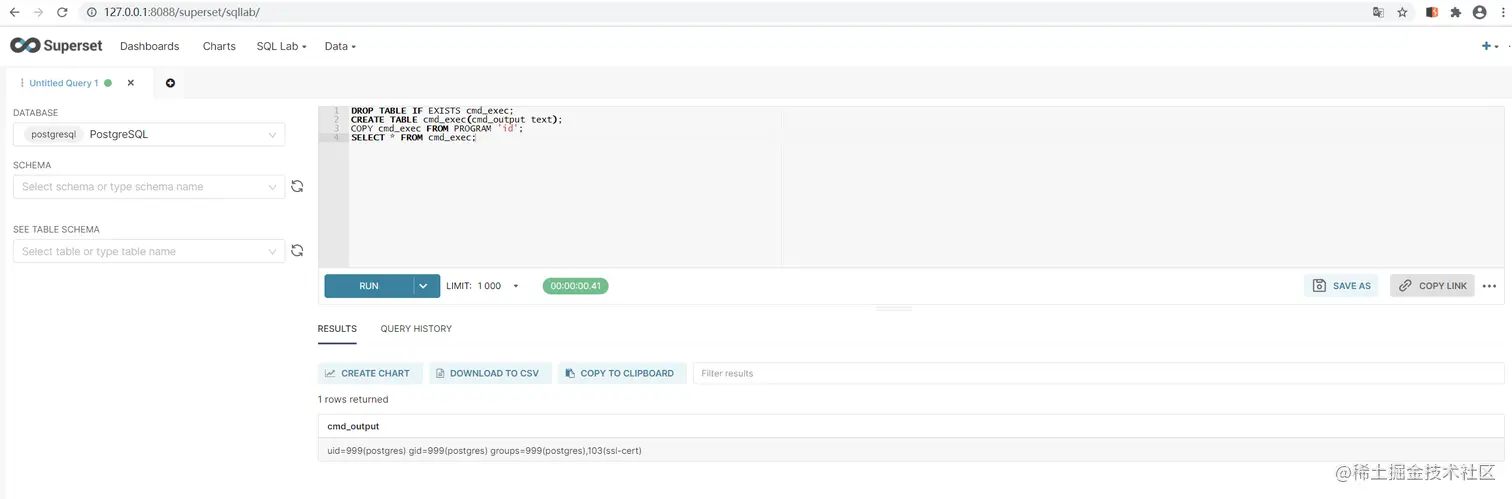The height and width of the screenshot is (499, 1512).
Task: Click the elapsed time 00:00:00.41 badge
Action: [x=575, y=286]
